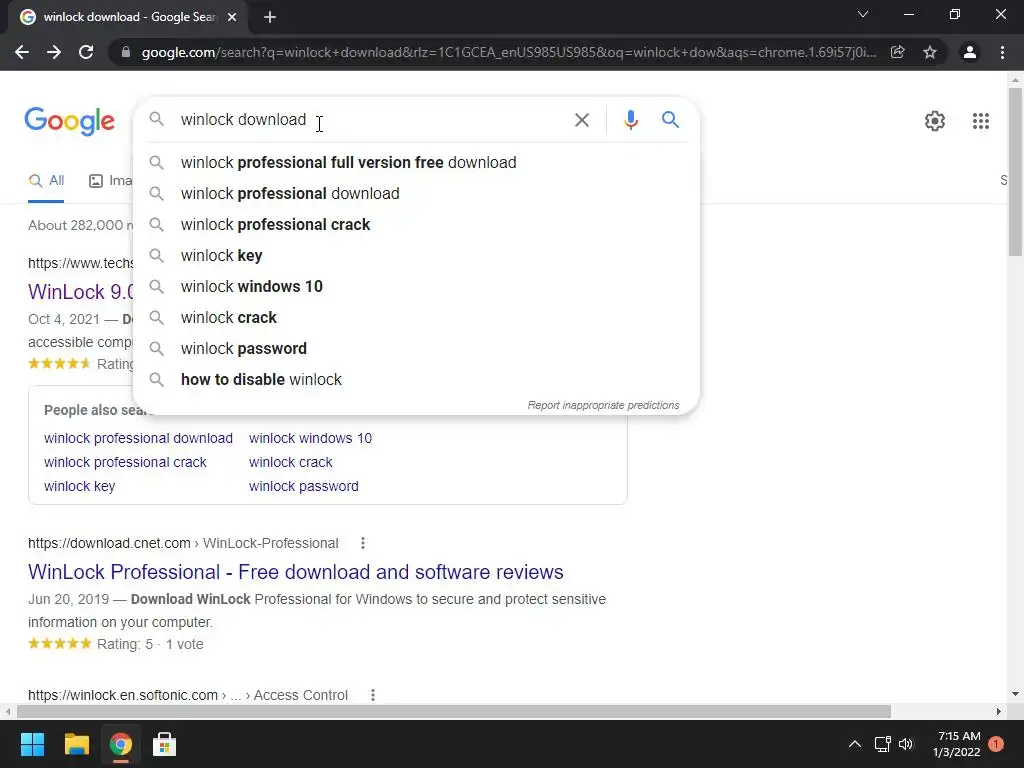Click 'Report inappropriate predictions' link

(603, 406)
